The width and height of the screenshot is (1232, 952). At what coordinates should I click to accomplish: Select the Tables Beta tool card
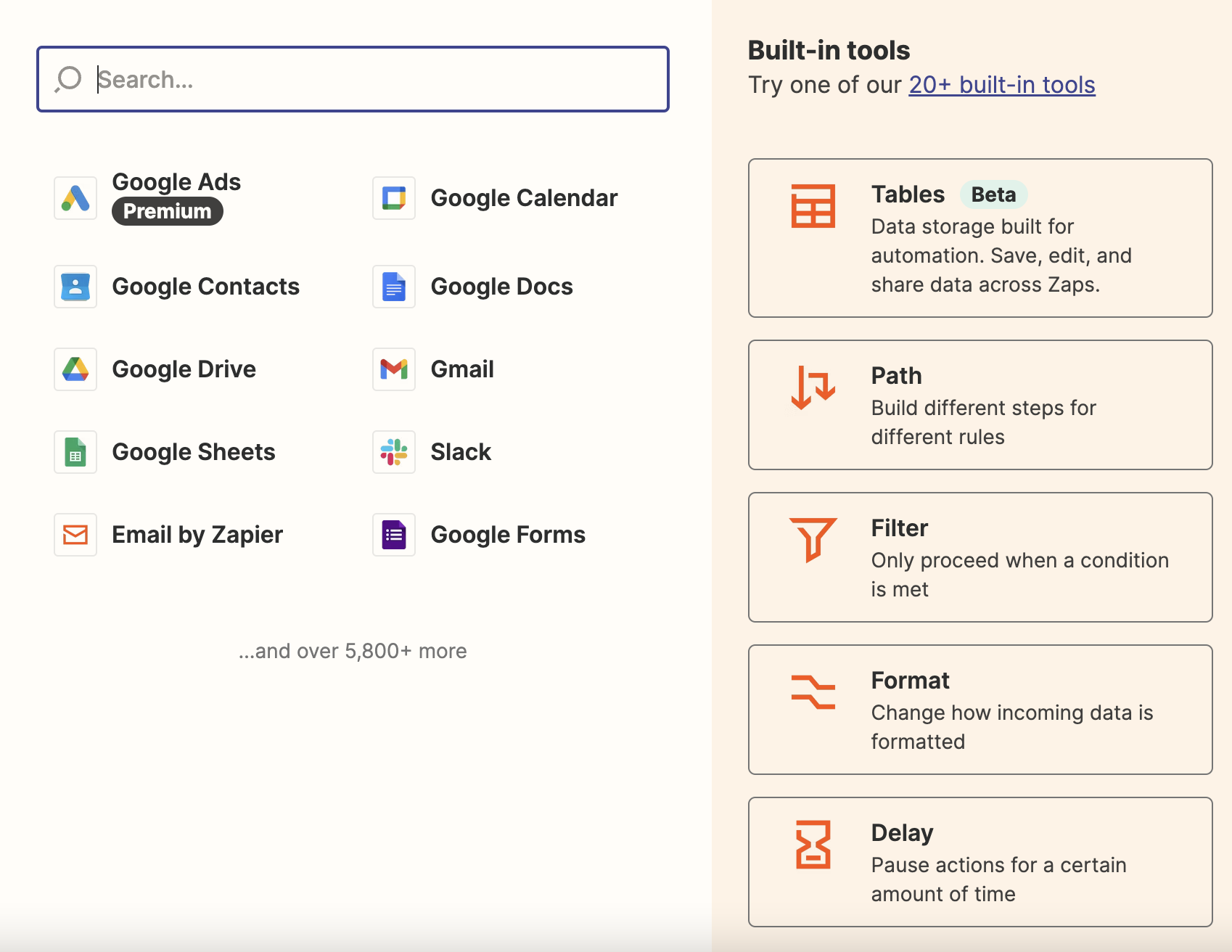pos(980,238)
